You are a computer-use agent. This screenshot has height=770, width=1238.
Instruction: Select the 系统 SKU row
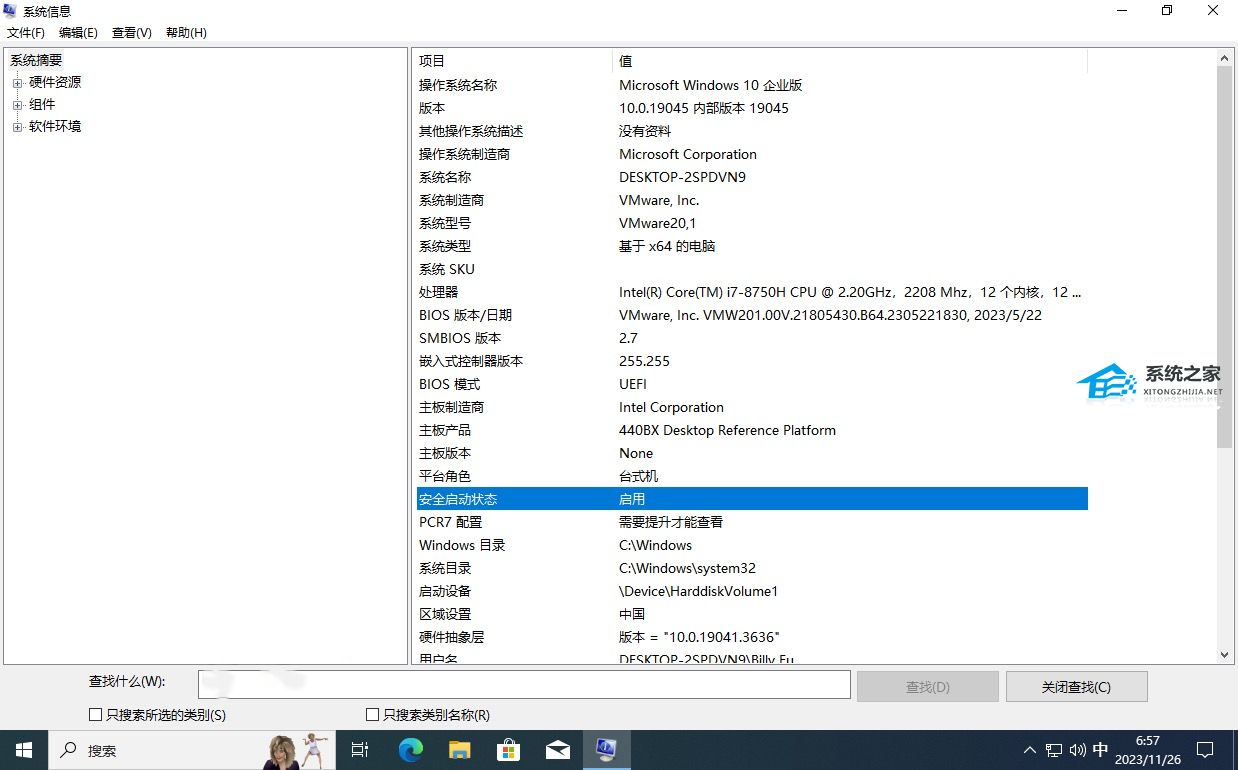(x=751, y=269)
